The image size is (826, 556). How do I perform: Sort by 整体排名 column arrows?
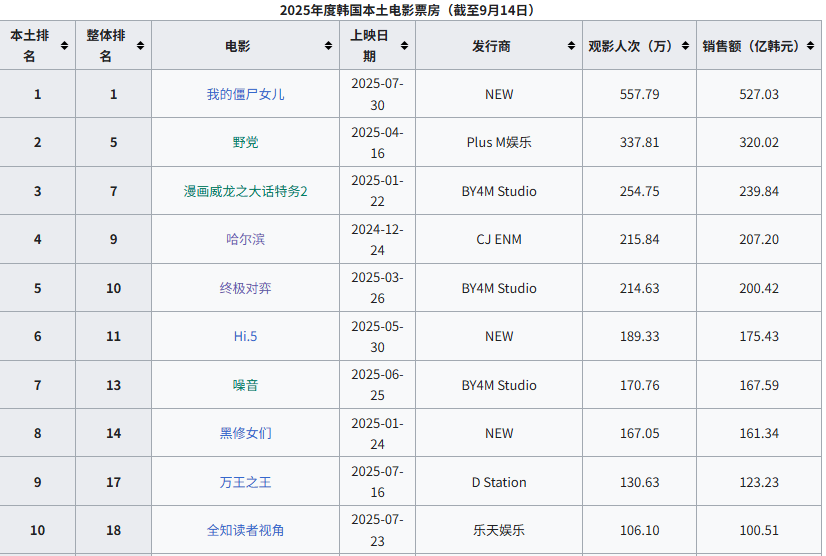[x=140, y=46]
